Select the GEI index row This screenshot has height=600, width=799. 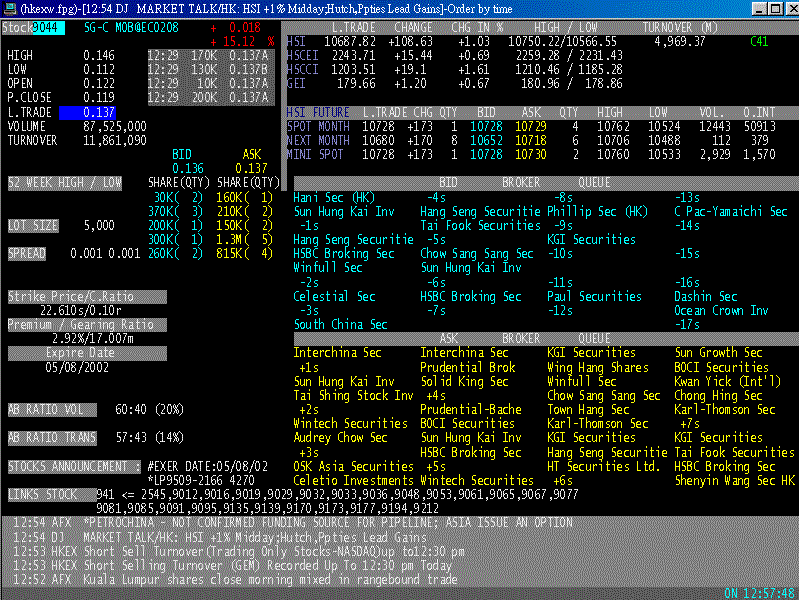click(455, 84)
